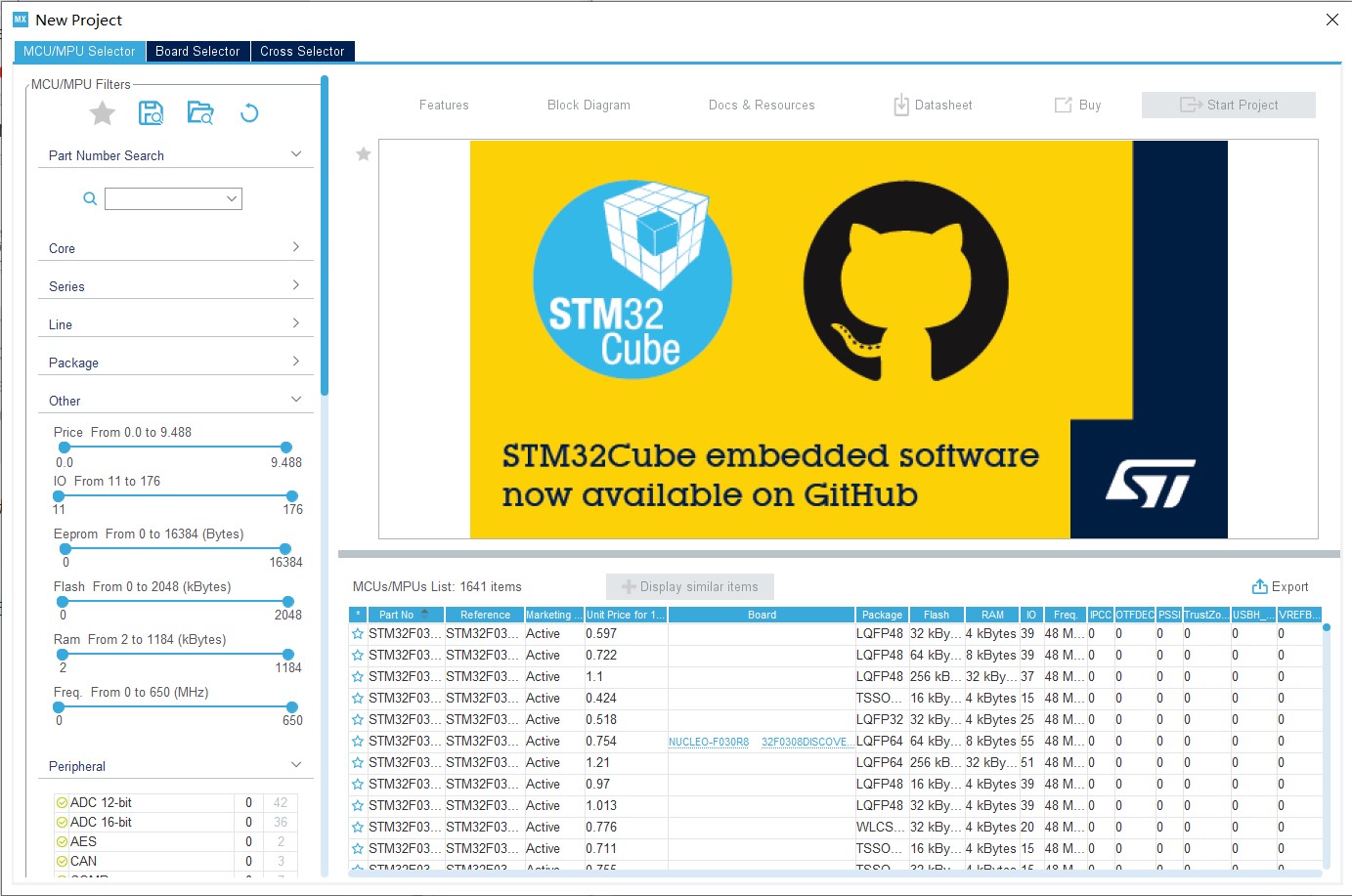1352x896 pixels.
Task: Sort by Unit Price column header
Action: pyautogui.click(x=626, y=615)
